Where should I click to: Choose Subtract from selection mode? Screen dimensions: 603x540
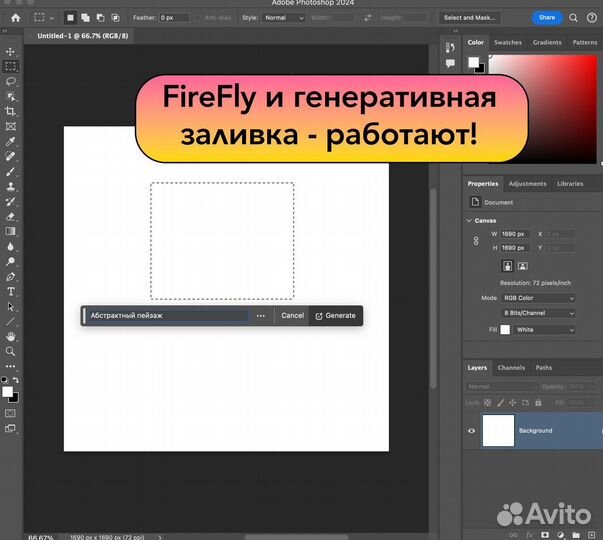100,18
